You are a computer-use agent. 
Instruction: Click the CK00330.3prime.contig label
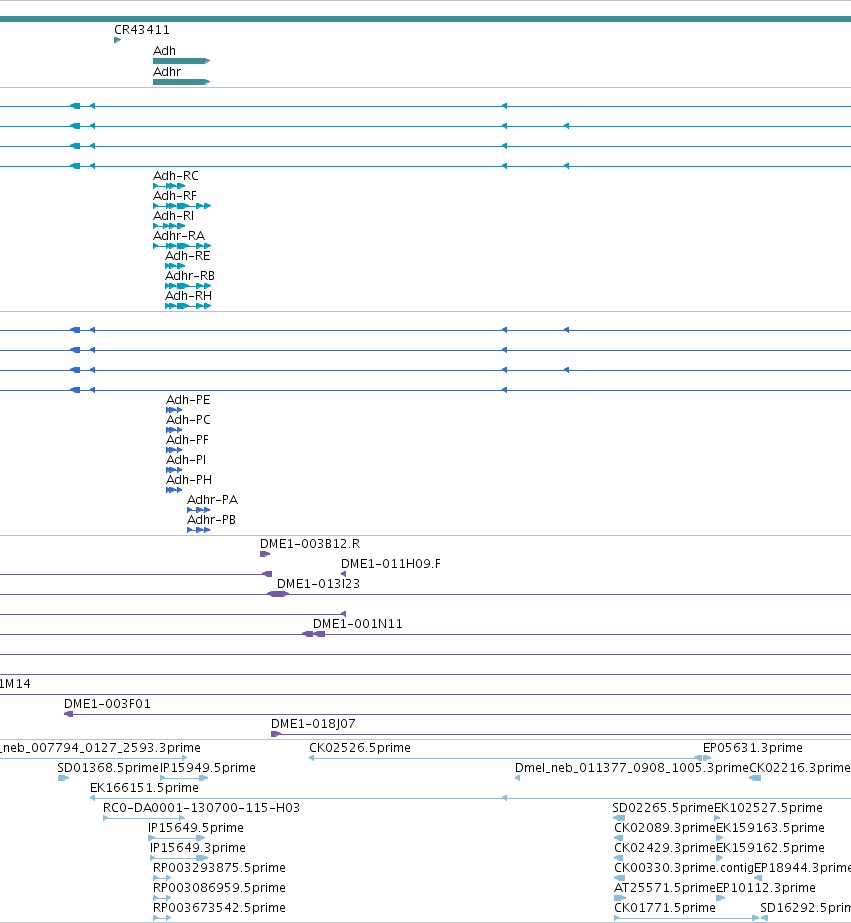click(x=684, y=868)
